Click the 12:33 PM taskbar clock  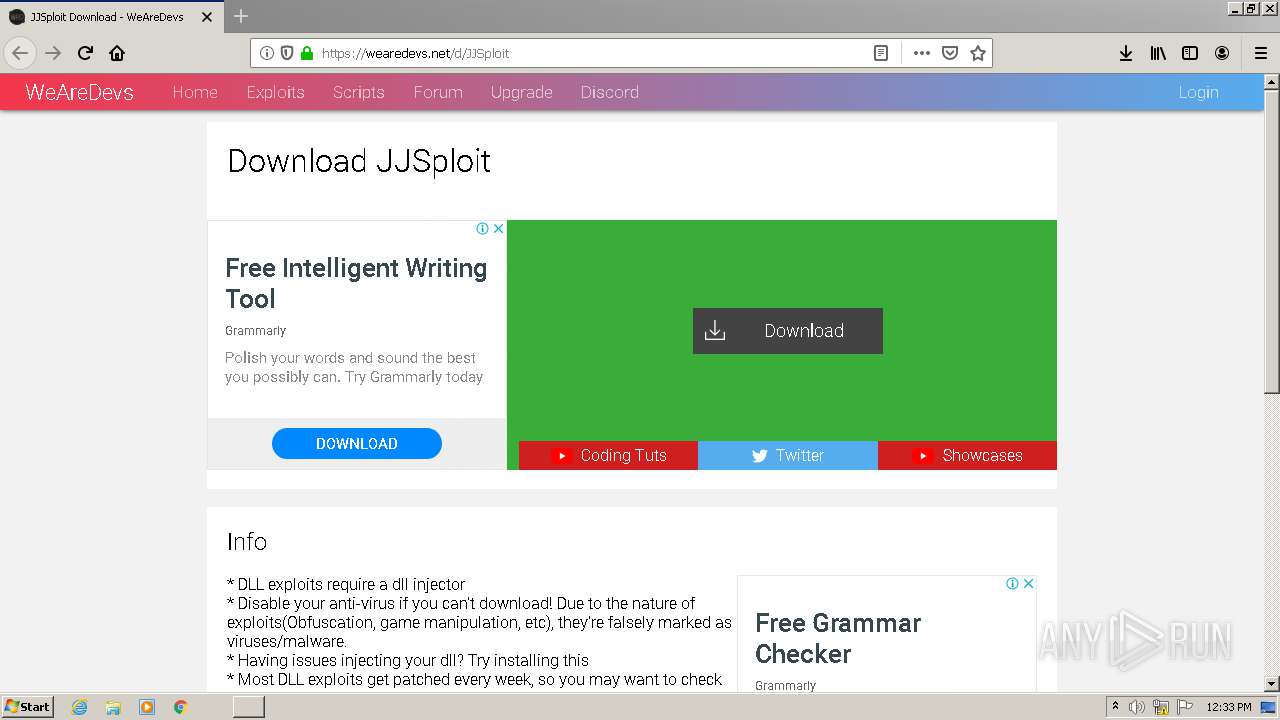tap(1229, 707)
